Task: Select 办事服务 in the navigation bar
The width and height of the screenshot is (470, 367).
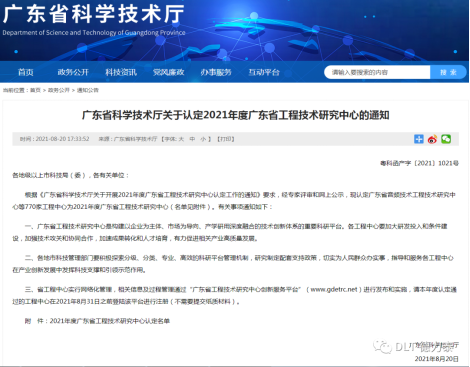Action: click(x=216, y=72)
